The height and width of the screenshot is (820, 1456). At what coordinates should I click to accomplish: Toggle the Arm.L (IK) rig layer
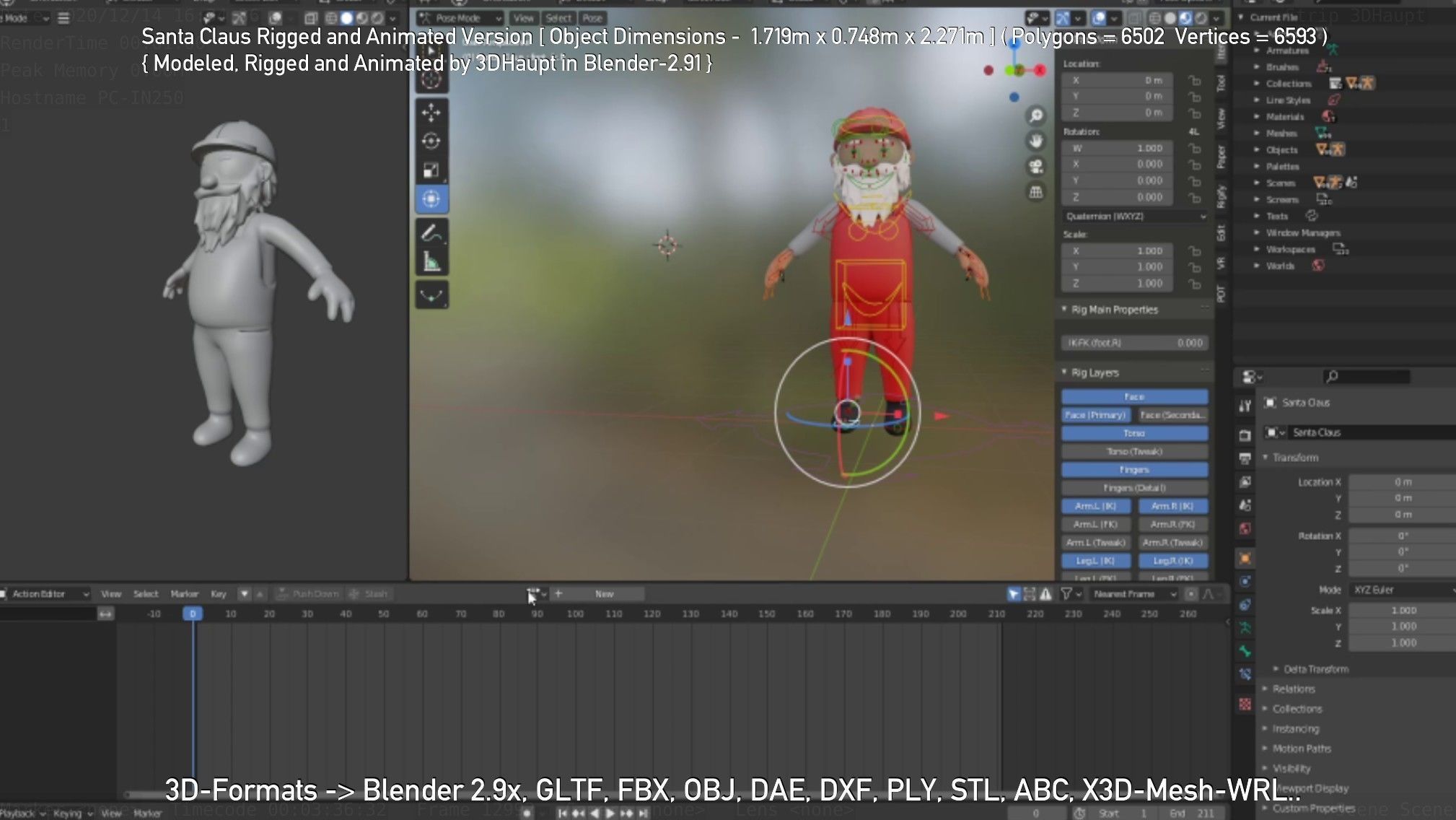tap(1095, 506)
